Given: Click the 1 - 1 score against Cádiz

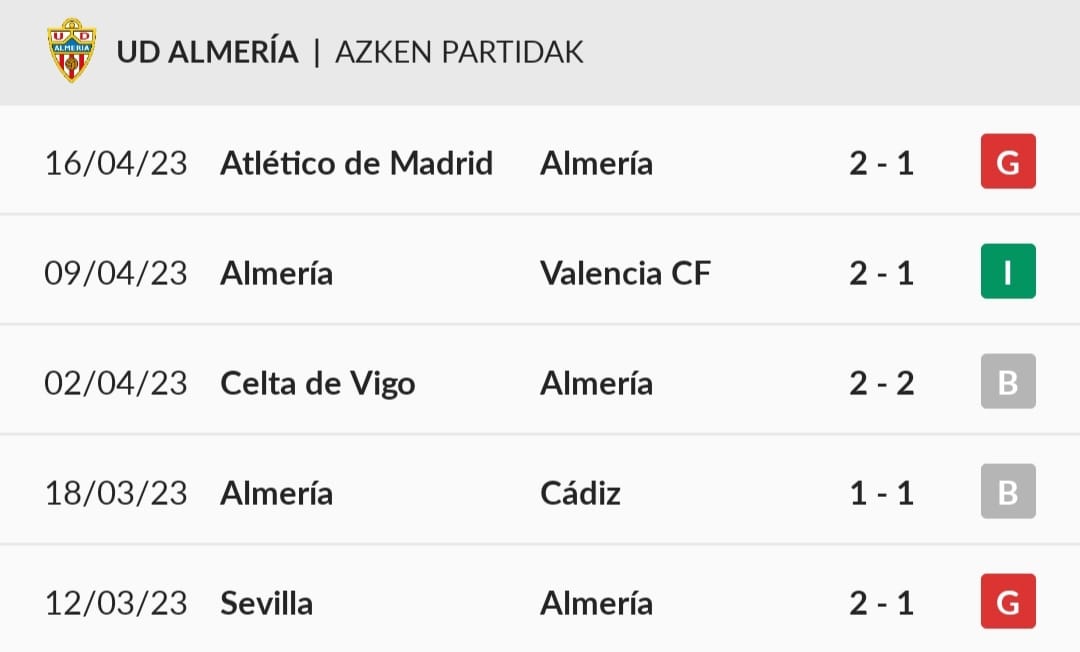Looking at the screenshot, I should point(882,494).
